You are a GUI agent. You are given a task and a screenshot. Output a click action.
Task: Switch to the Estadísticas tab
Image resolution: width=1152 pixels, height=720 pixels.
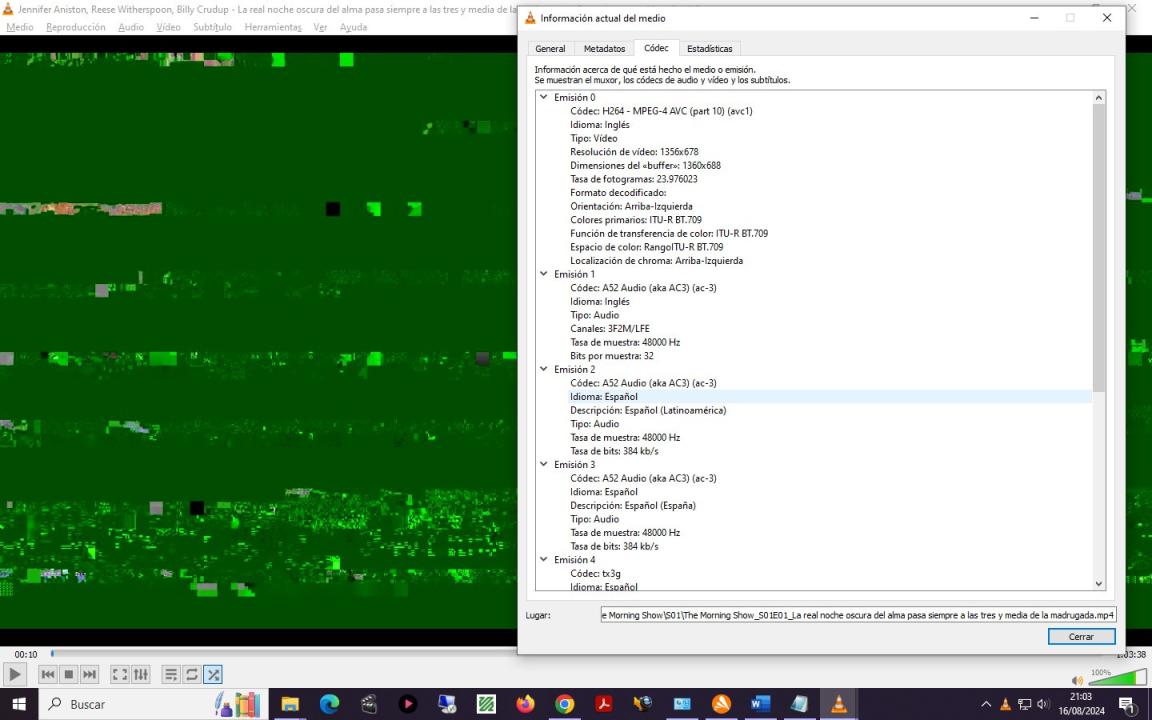[x=710, y=48]
